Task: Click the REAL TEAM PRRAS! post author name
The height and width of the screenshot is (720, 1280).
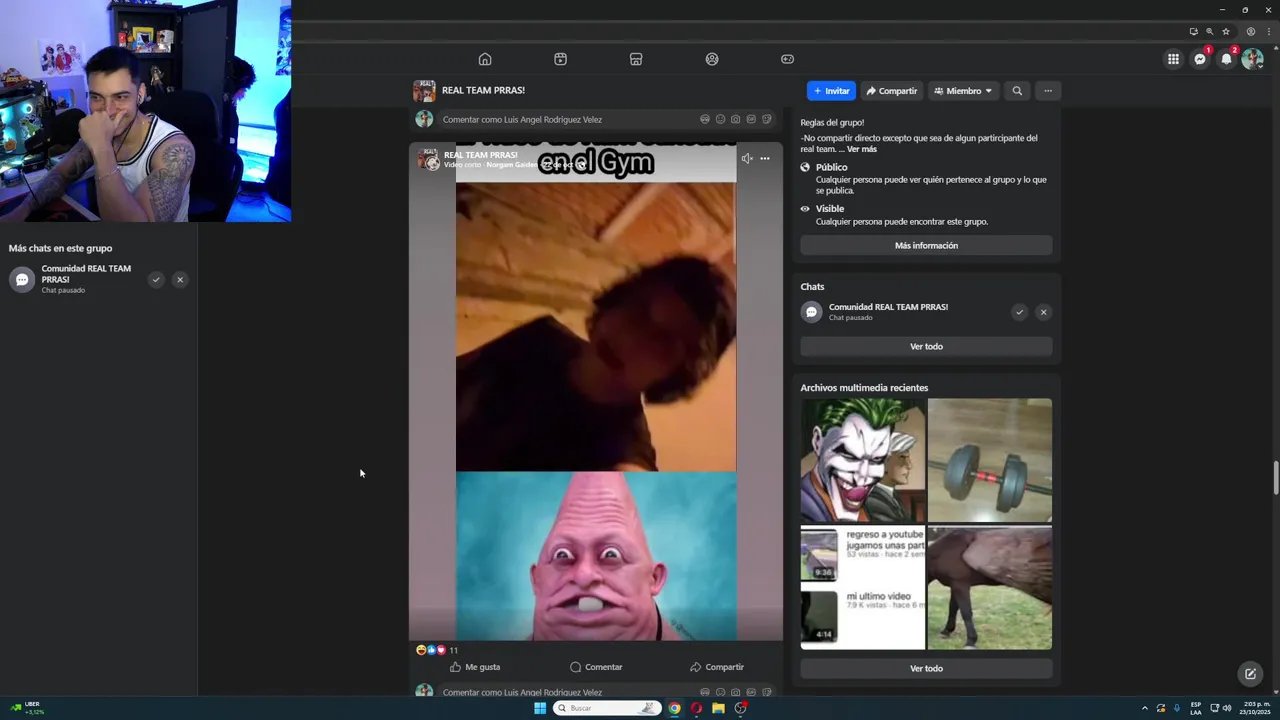Action: coord(480,155)
